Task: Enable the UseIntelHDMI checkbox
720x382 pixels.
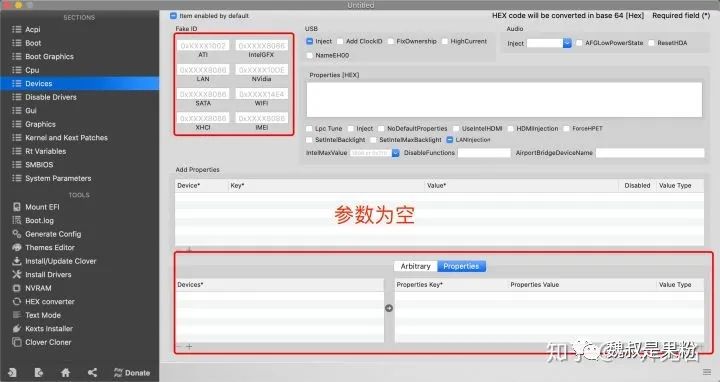Action: (456, 129)
